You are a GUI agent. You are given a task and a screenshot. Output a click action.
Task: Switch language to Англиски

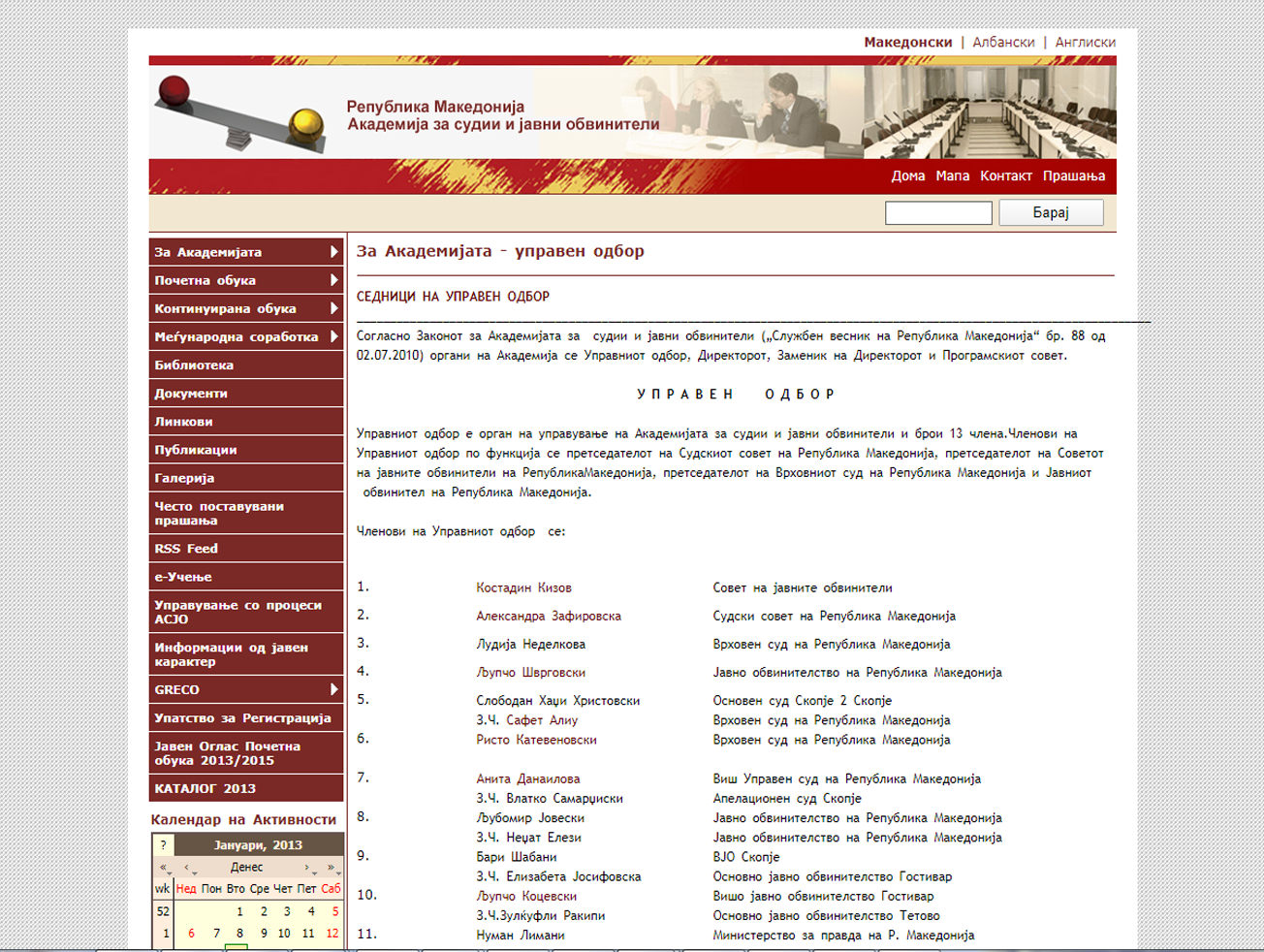(1085, 43)
